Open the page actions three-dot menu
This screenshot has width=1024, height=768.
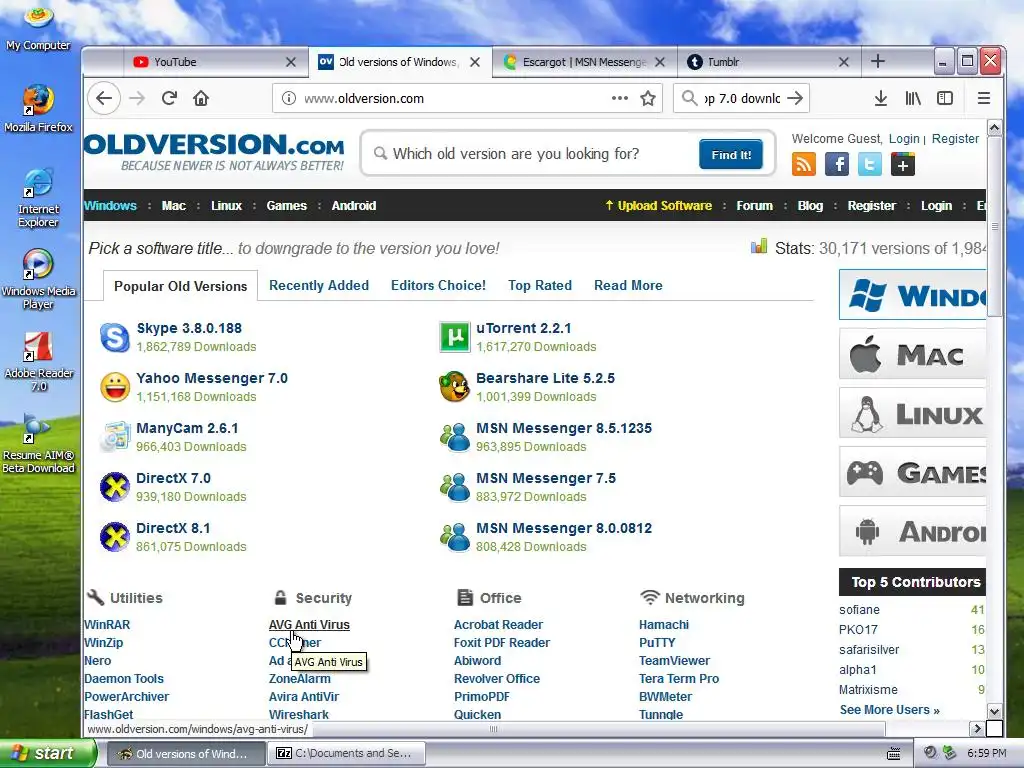(x=620, y=98)
